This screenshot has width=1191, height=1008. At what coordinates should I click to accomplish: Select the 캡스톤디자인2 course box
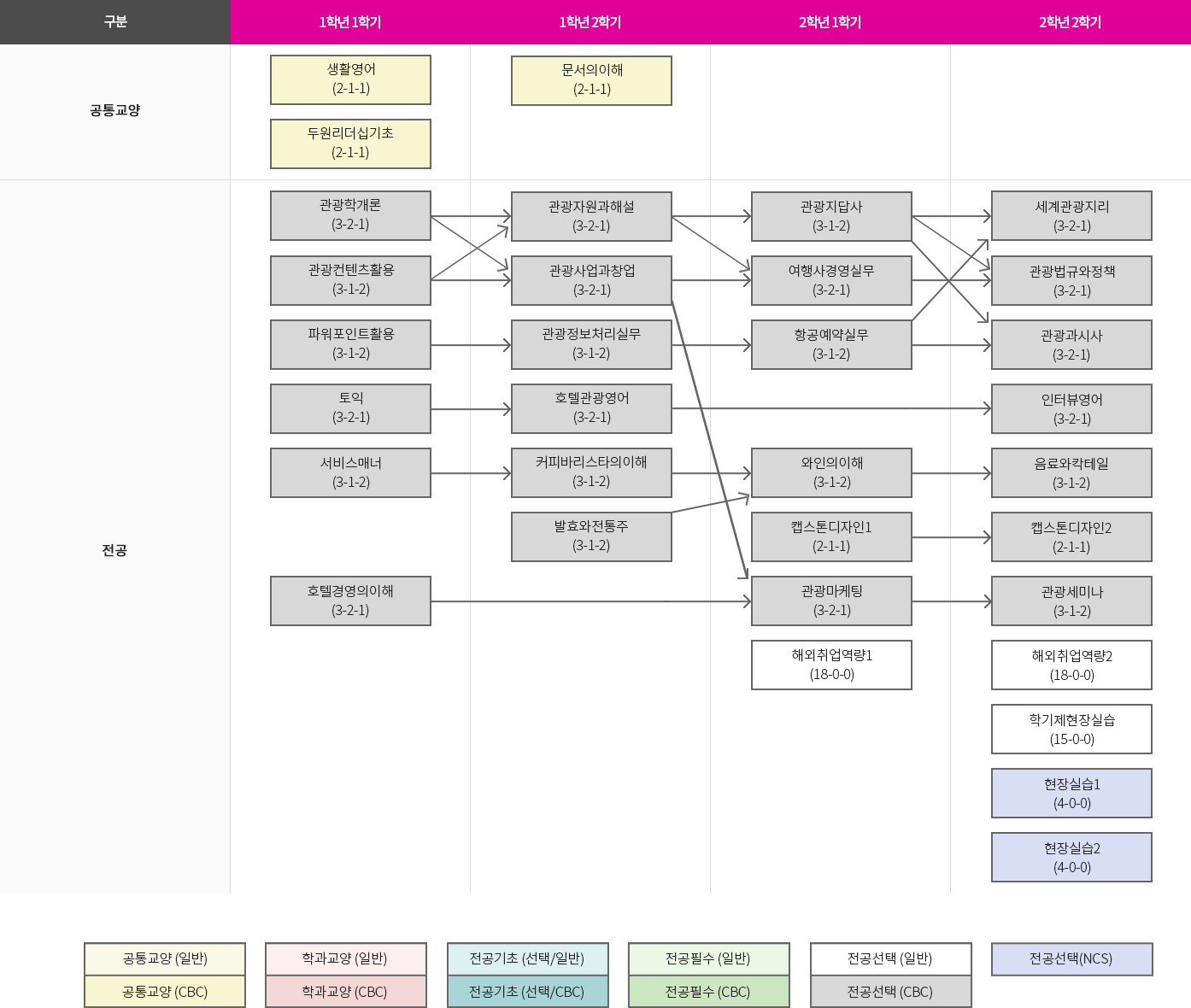(1071, 536)
